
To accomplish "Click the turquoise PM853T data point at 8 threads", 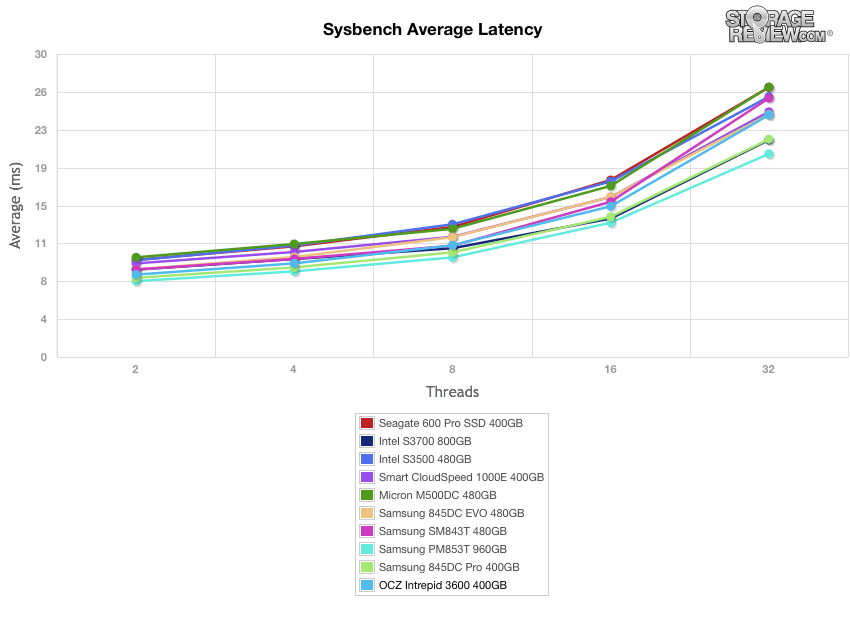I will tap(453, 257).
